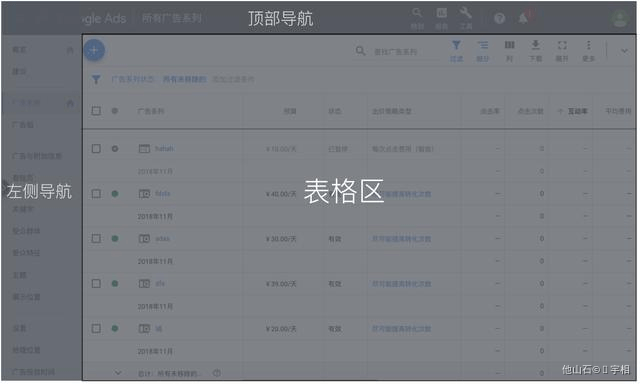The width and height of the screenshot is (640, 384).
Task: Click the campaign status filter chip
Action: (159, 79)
